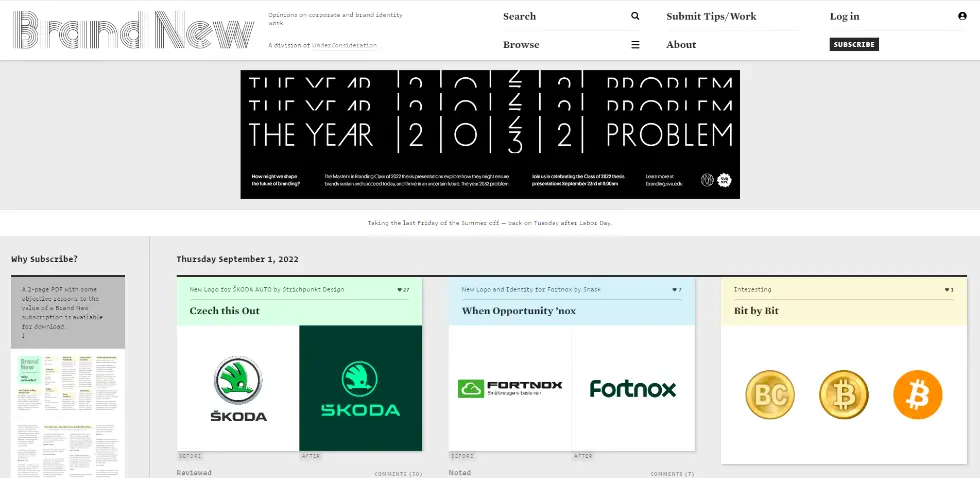Open the Czech this Out article title
980x478 pixels.
[224, 311]
